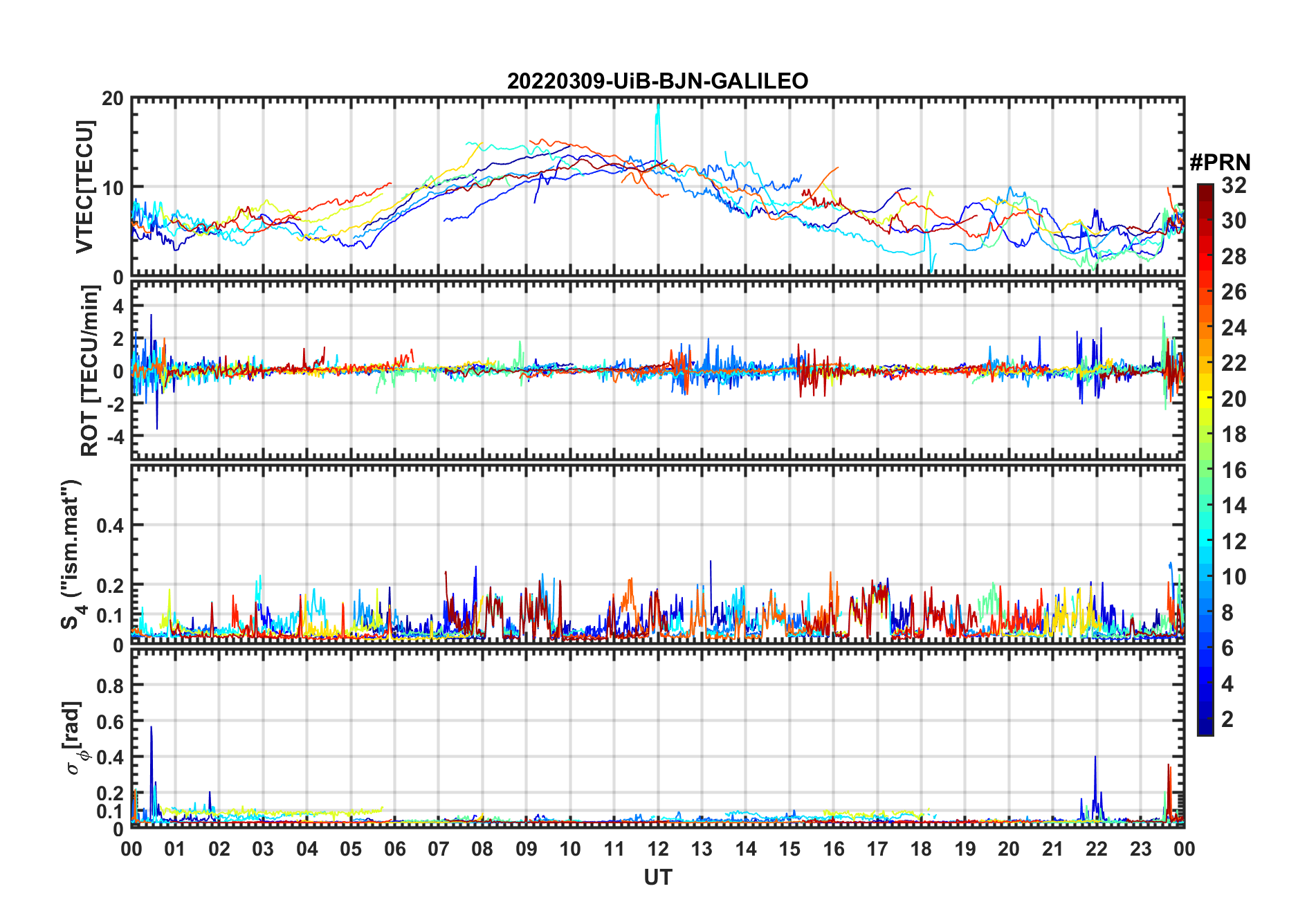This screenshot has width=1316, height=920.
Task: Click the UT axis tick label 17
Action: (877, 849)
